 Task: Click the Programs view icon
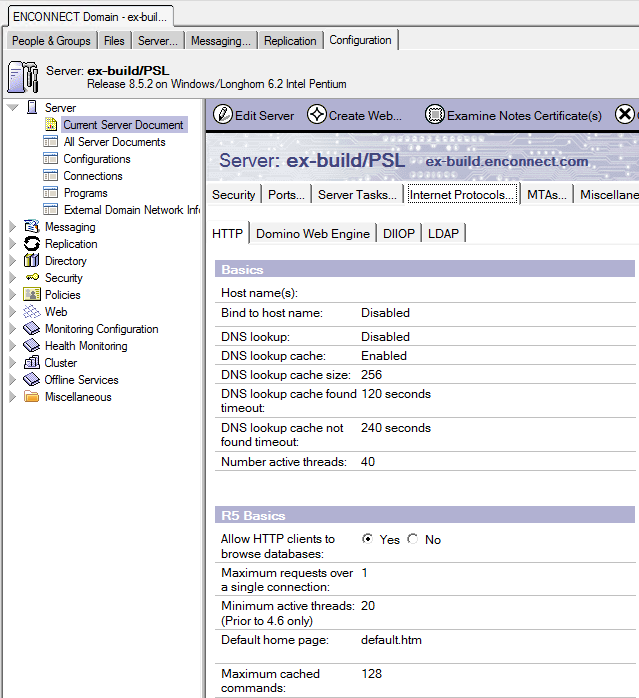pos(50,192)
